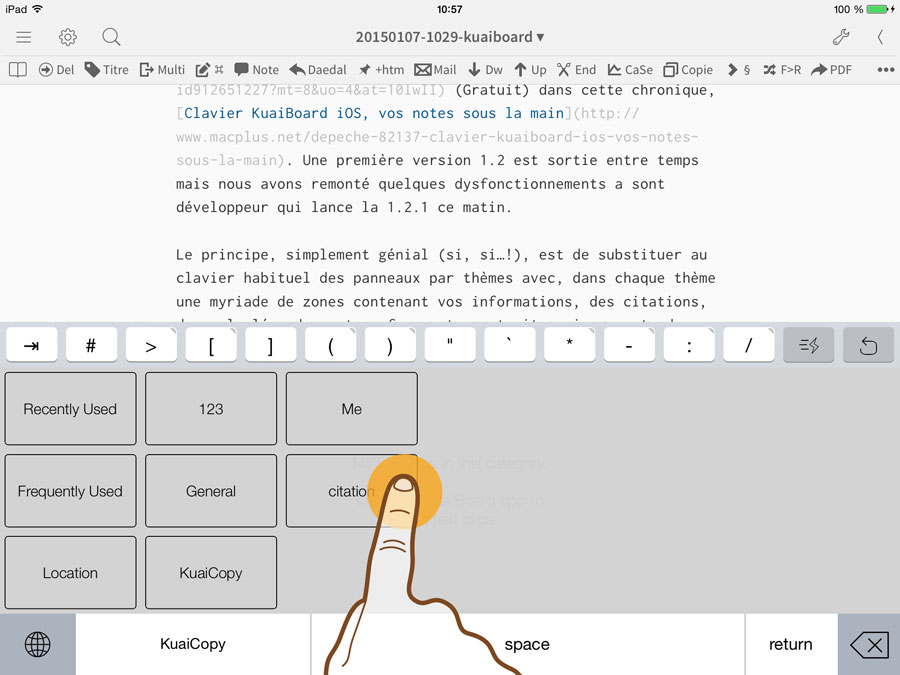Insert the backtick key
This screenshot has width=900, height=675.
point(510,345)
